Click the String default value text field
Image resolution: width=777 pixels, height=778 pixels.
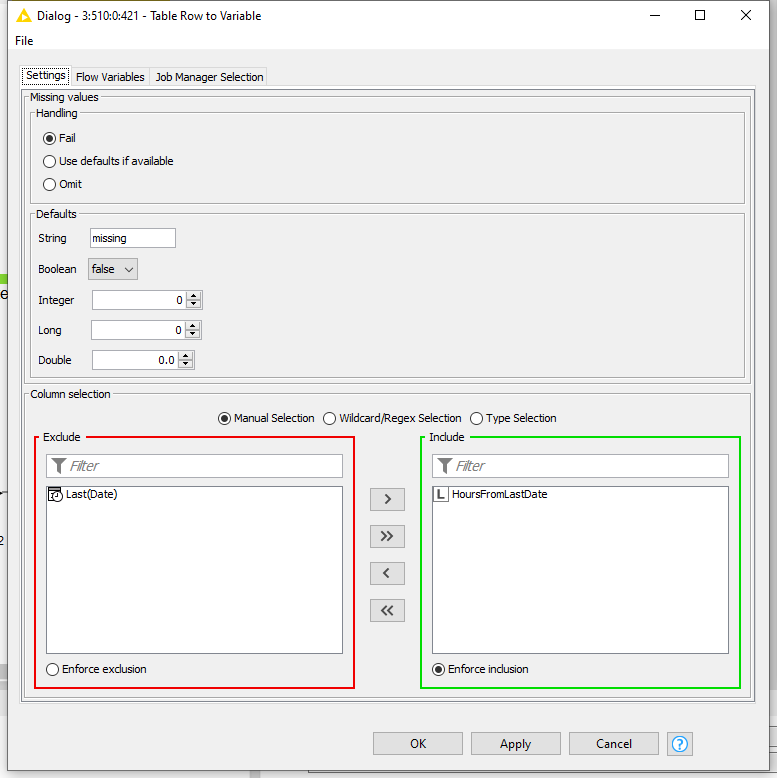[132, 238]
